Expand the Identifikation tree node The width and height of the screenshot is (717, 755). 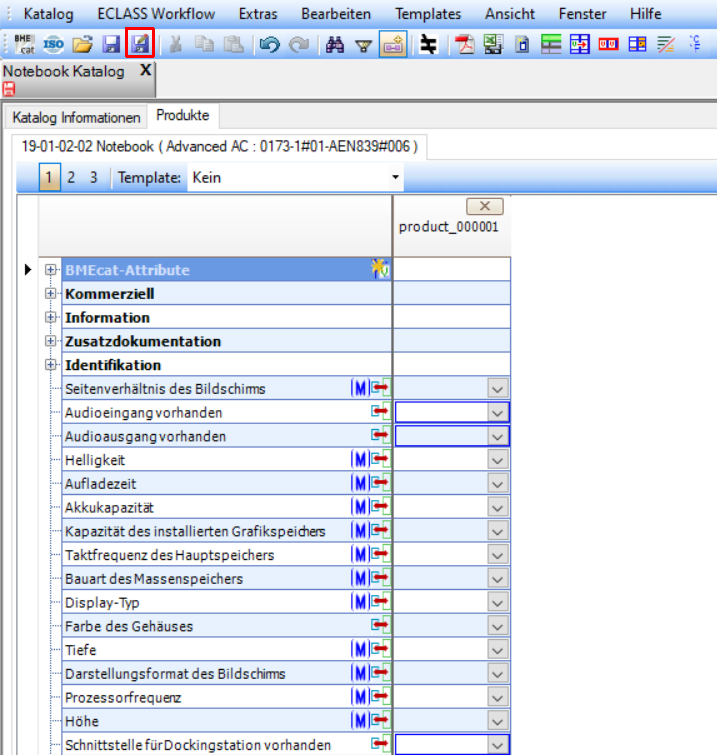coord(51,365)
